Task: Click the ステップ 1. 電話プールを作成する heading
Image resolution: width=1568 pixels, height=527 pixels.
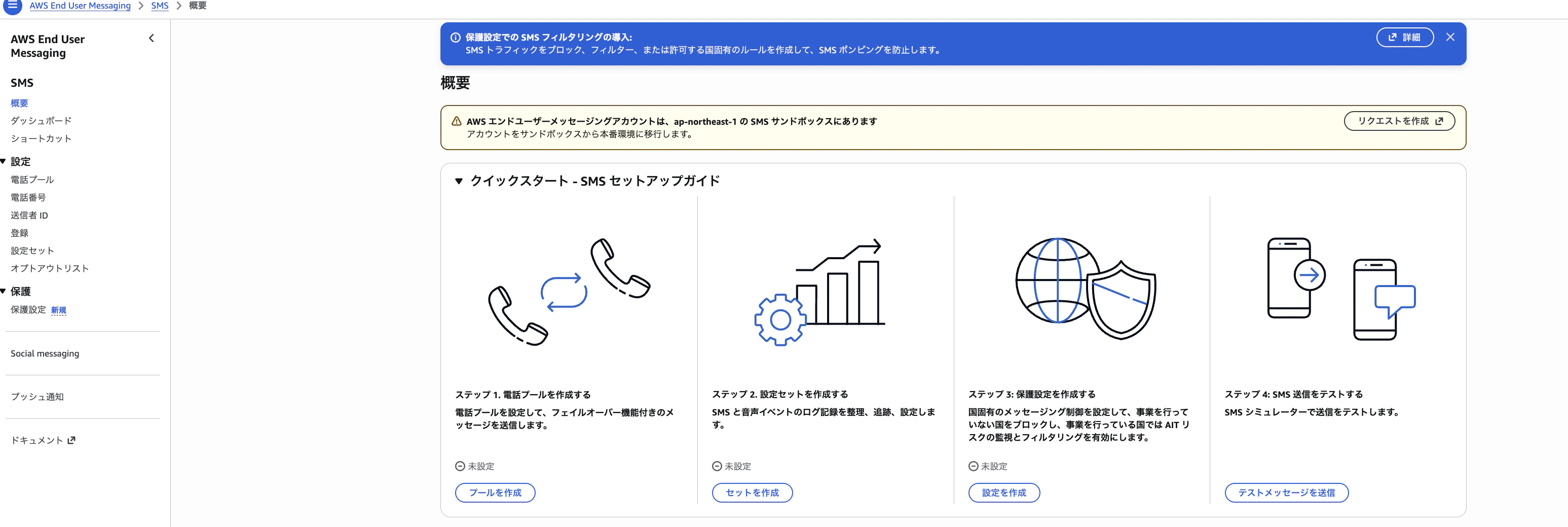Action: [523, 394]
